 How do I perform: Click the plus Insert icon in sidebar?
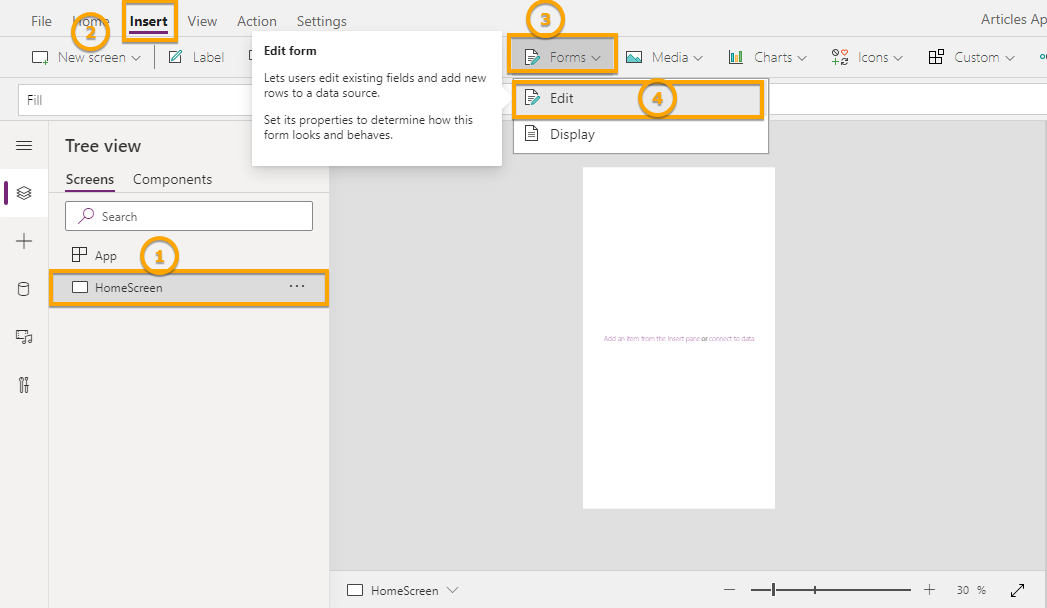pyautogui.click(x=24, y=241)
